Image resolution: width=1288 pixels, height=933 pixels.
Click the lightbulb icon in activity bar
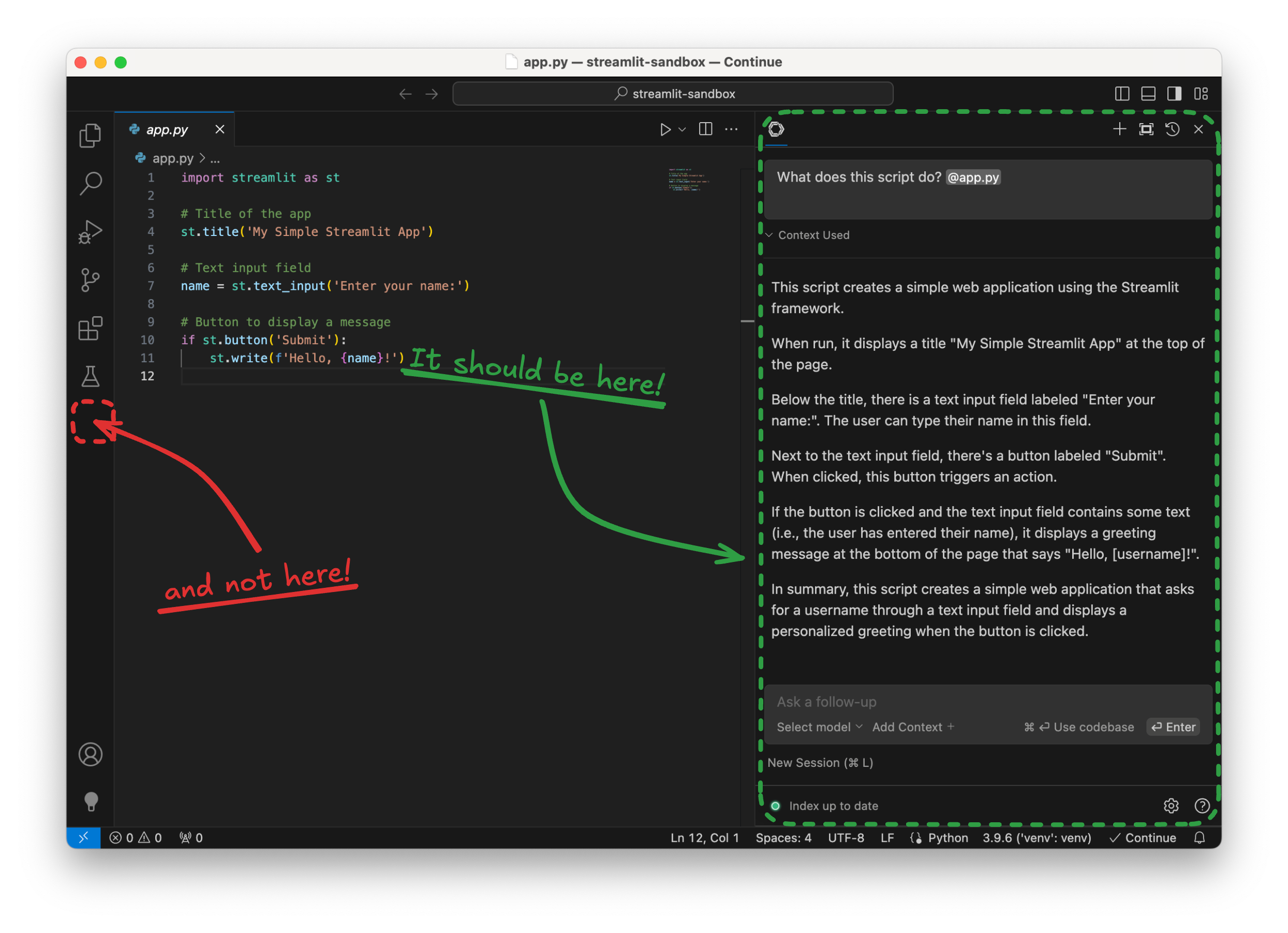coord(91,801)
